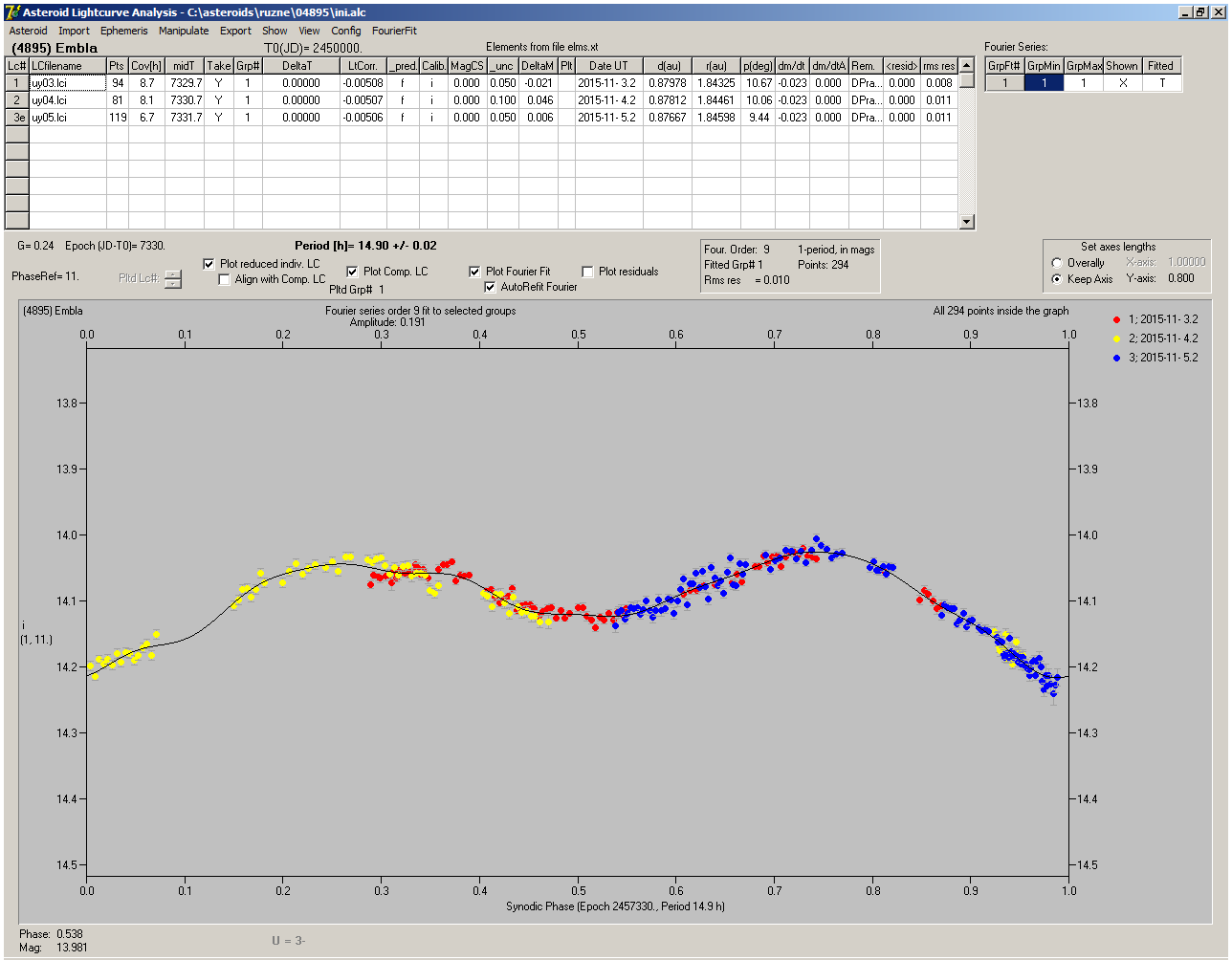
Task: Click the highlighted GrpMin cell in Fourier Series
Action: (1044, 83)
